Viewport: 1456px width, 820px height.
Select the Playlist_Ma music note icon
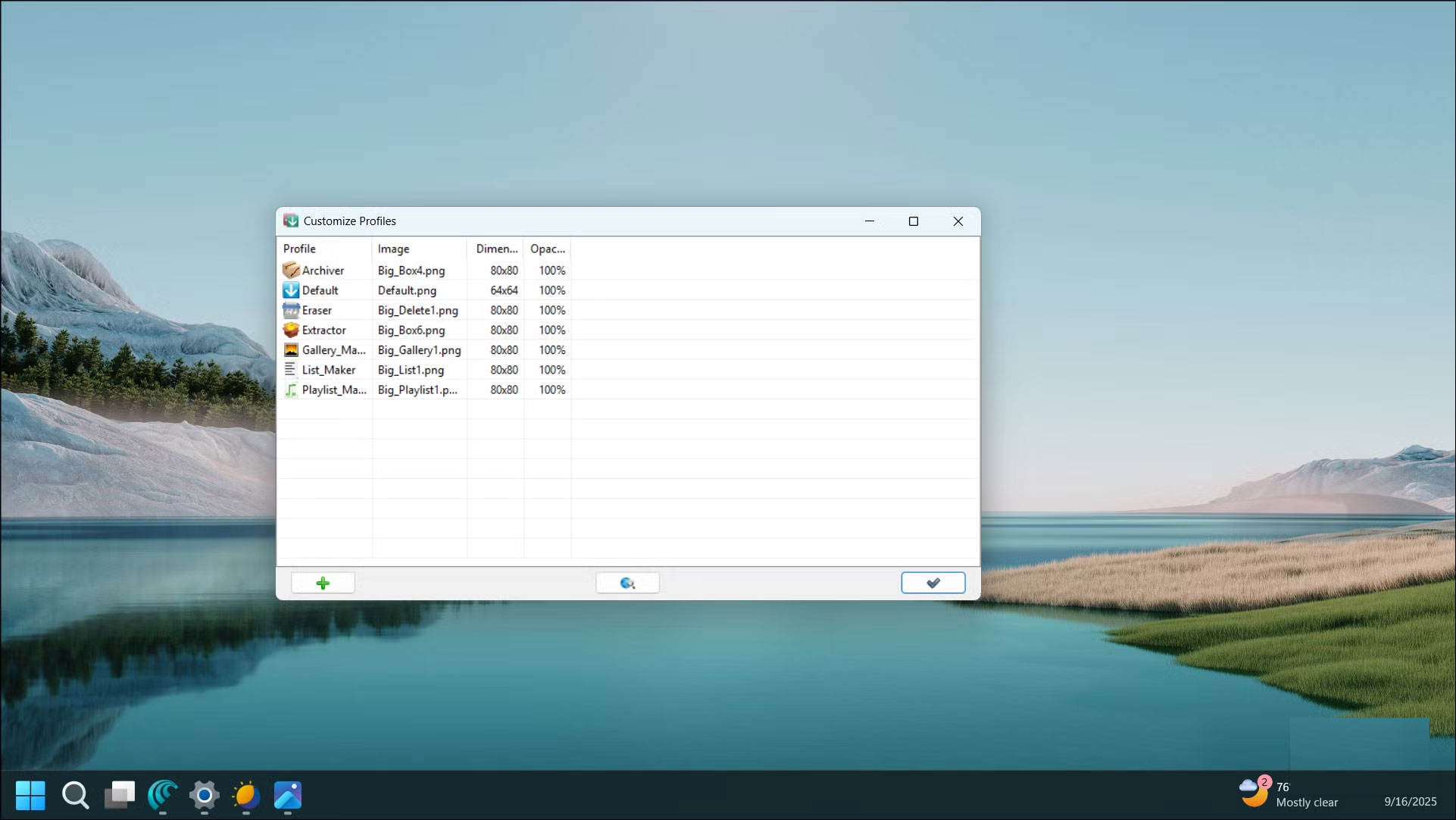(x=292, y=390)
